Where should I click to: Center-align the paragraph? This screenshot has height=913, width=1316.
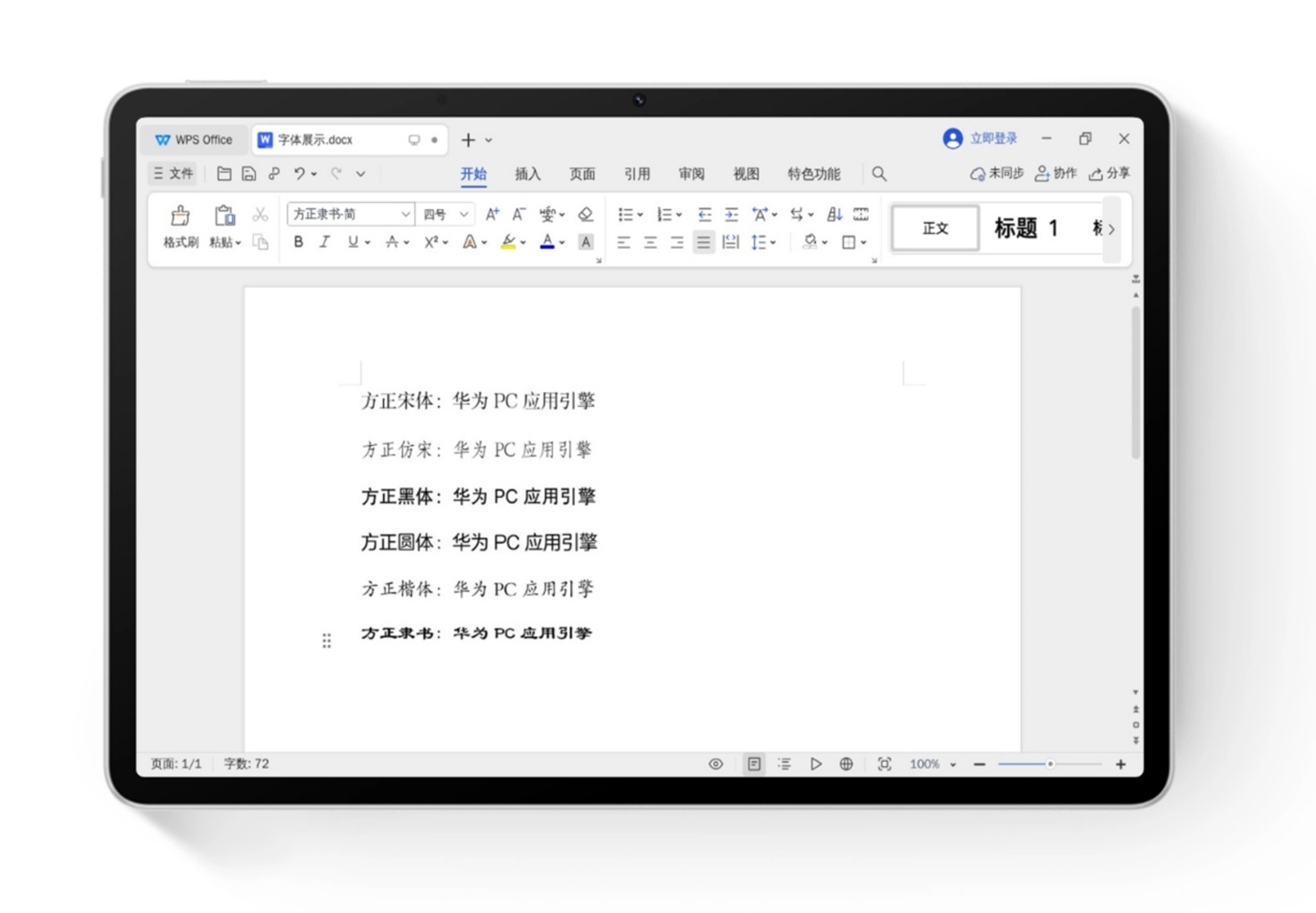coord(651,242)
